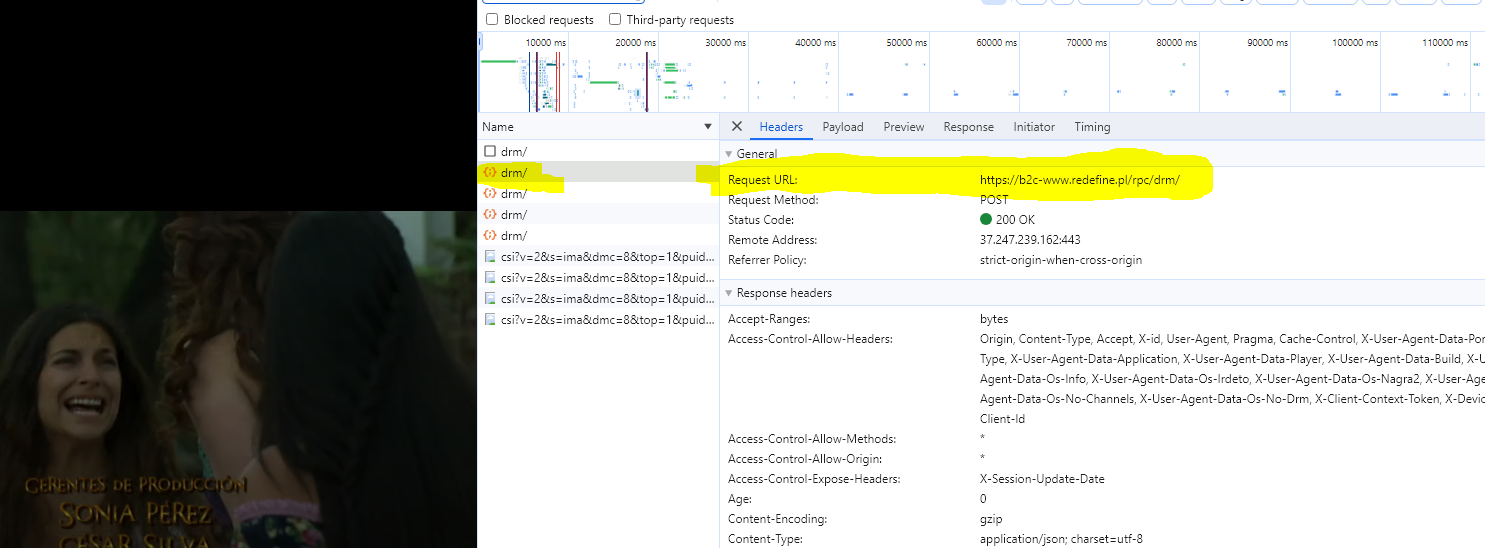
Task: Open the Name column sort dropdown
Action: pyautogui.click(x=708, y=127)
